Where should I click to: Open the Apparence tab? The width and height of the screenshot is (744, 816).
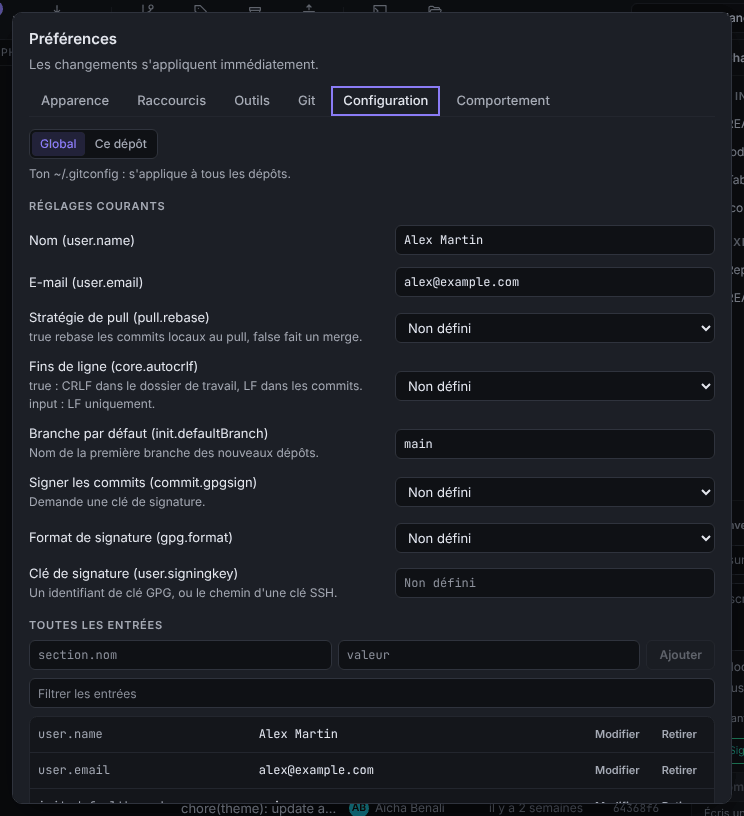coord(75,100)
